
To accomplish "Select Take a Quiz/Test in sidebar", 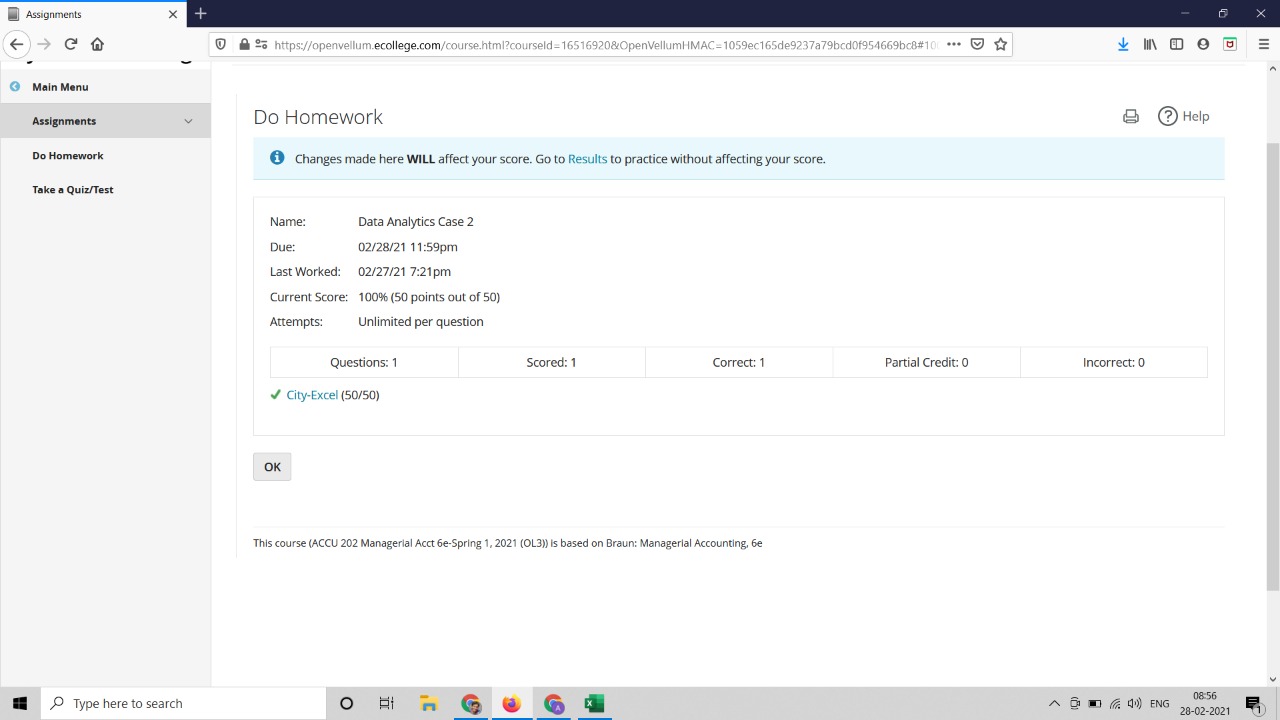I will 72,190.
